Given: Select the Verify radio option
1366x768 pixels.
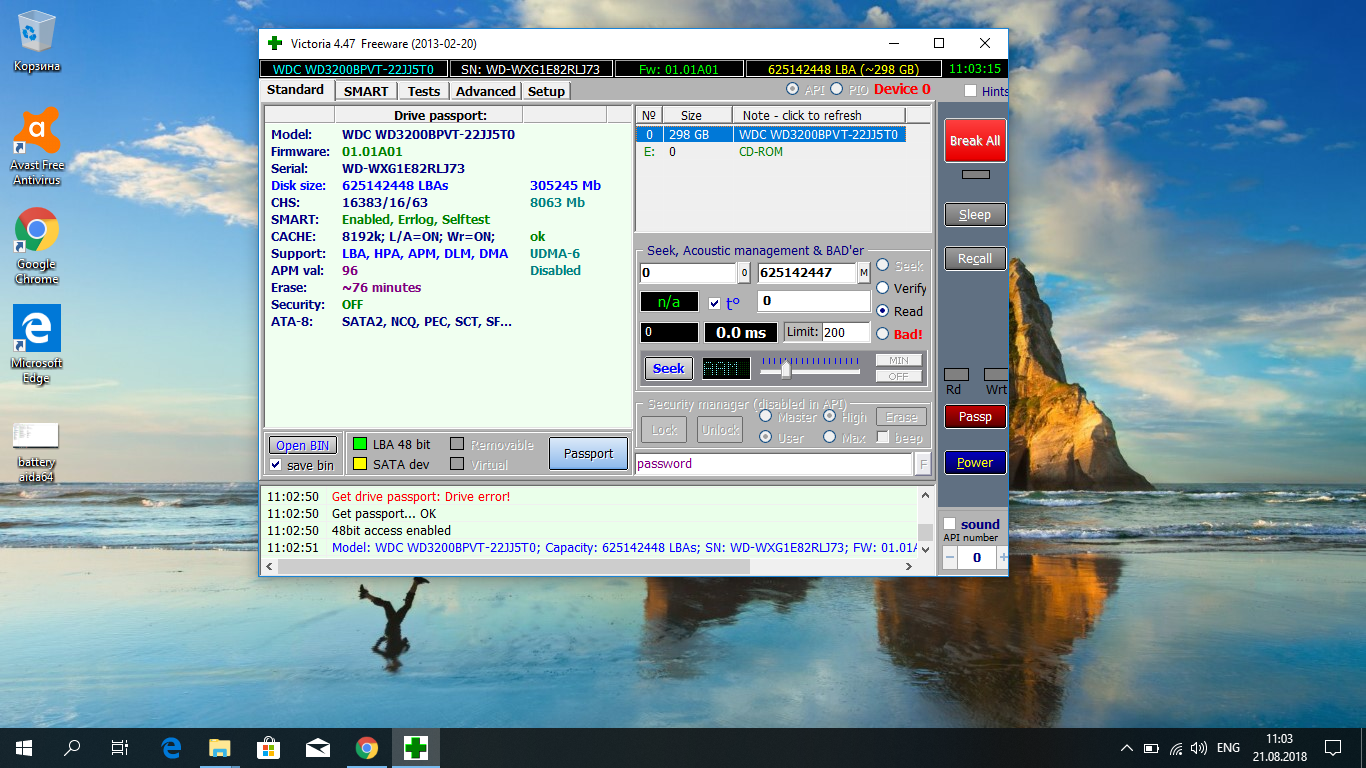Looking at the screenshot, I should [x=883, y=288].
